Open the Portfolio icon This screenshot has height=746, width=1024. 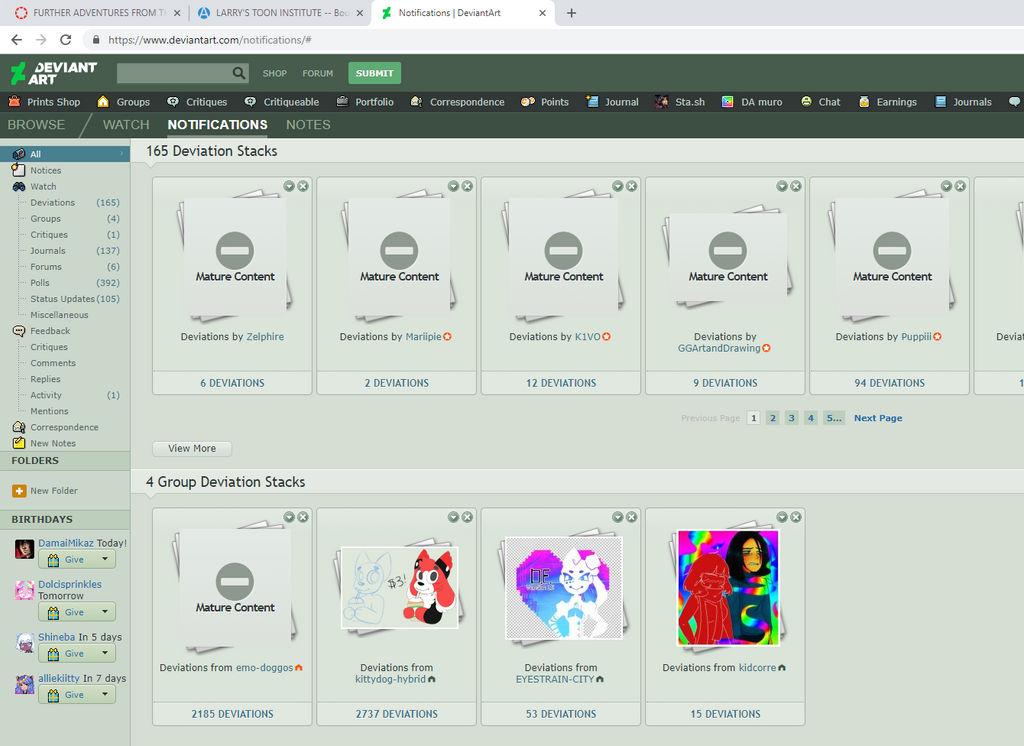(342, 101)
